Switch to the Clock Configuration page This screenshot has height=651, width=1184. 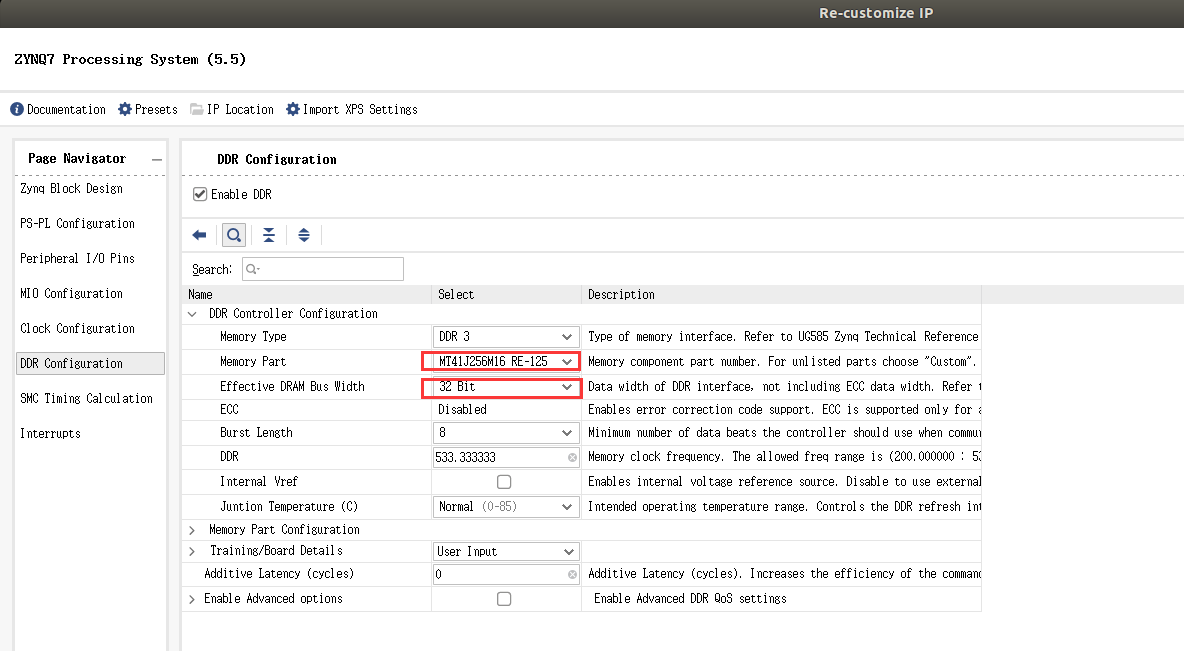click(x=77, y=329)
